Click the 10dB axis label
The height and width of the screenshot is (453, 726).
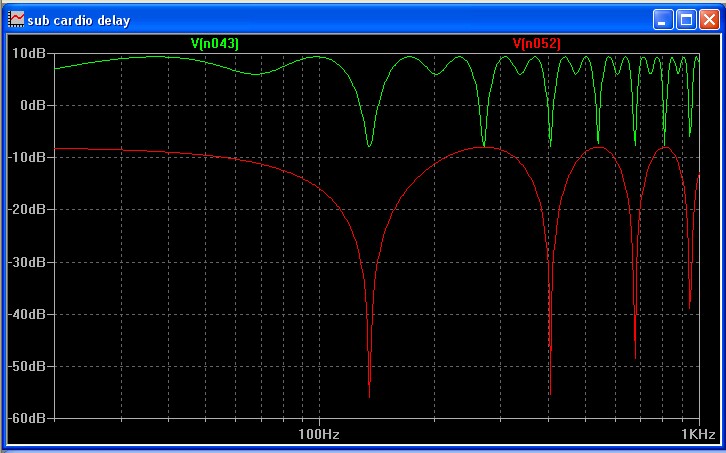(x=29, y=54)
